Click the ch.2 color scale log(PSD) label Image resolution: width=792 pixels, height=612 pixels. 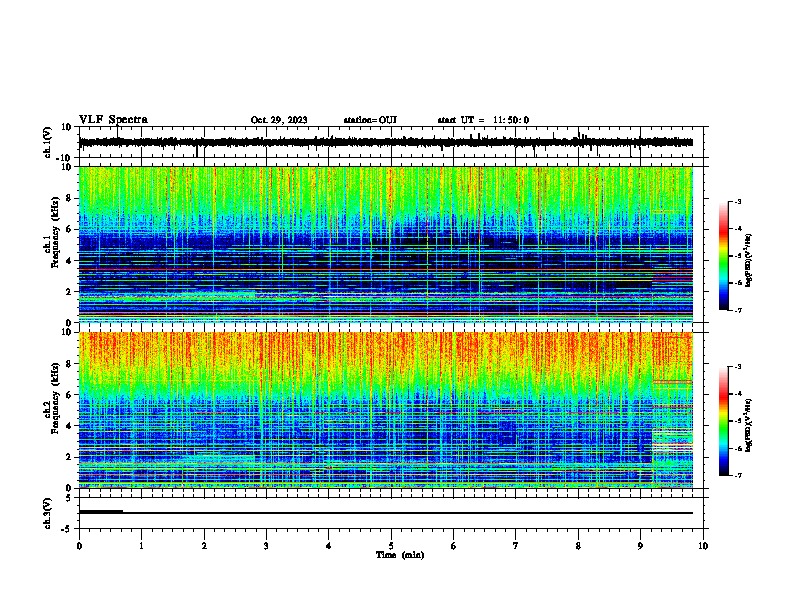coord(748,425)
